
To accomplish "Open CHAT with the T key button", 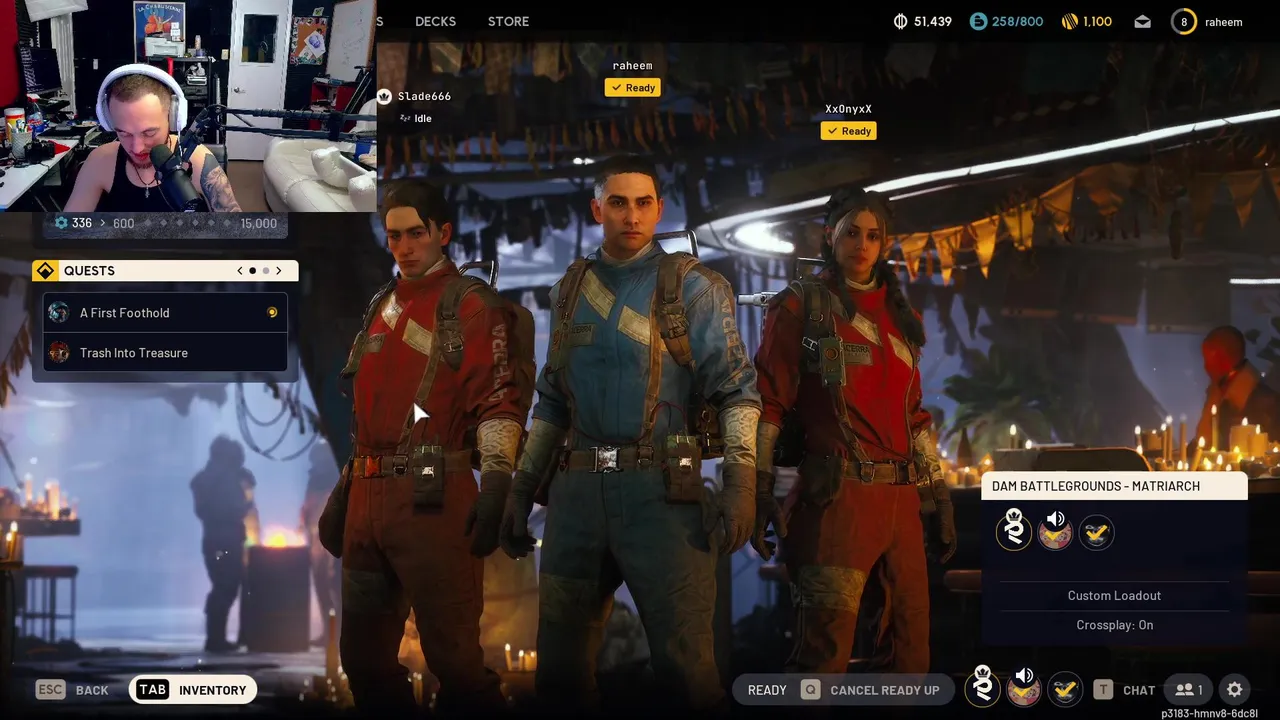I will point(1124,690).
